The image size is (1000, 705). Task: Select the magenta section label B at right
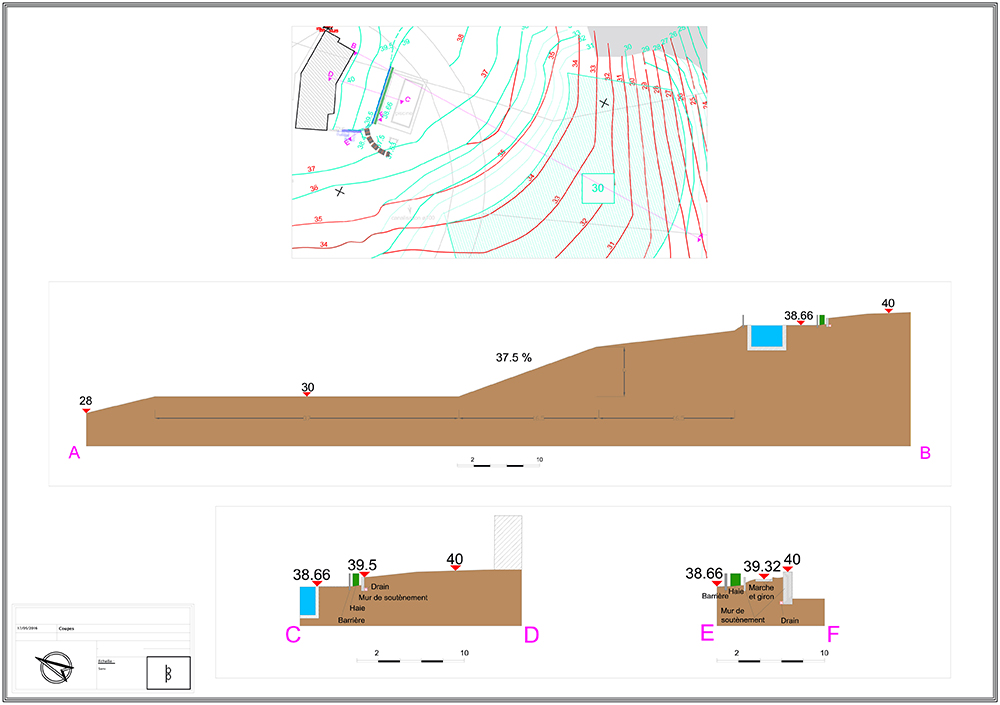[x=925, y=453]
